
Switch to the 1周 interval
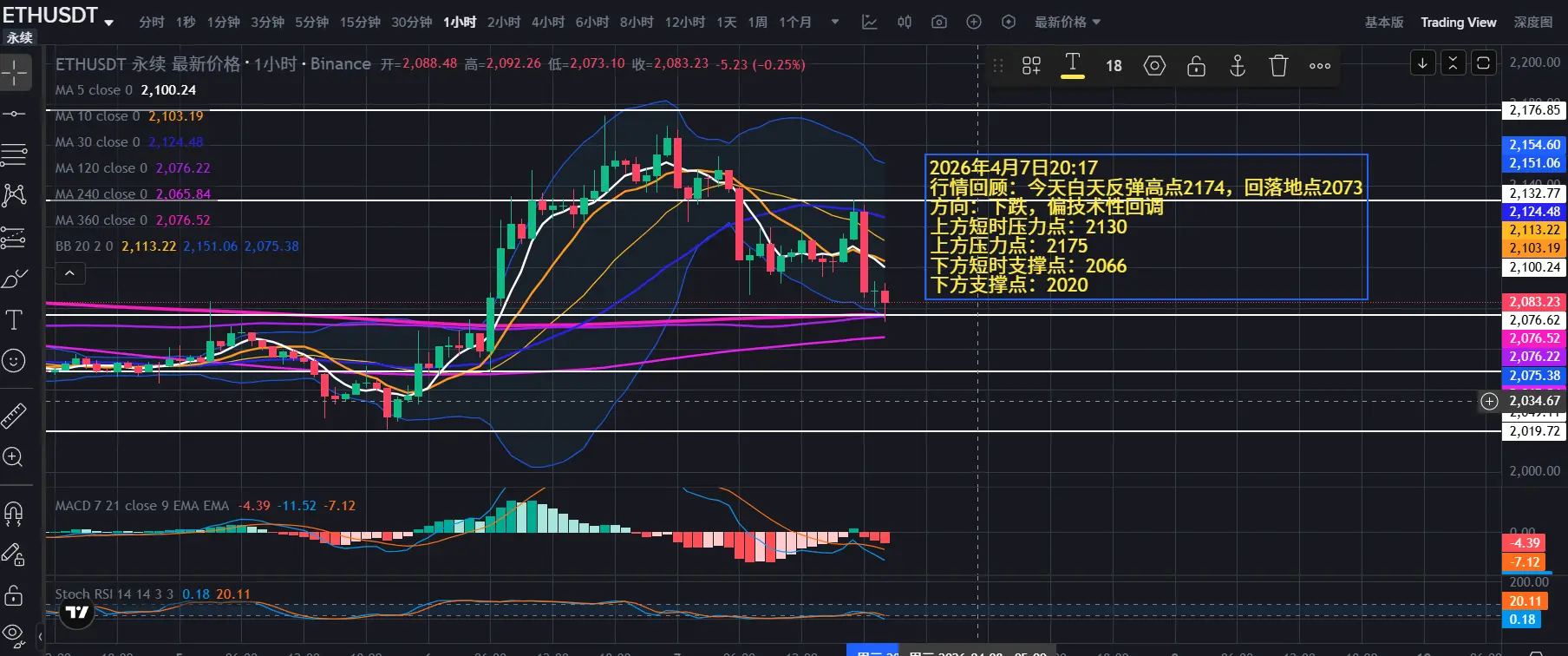[x=758, y=22]
